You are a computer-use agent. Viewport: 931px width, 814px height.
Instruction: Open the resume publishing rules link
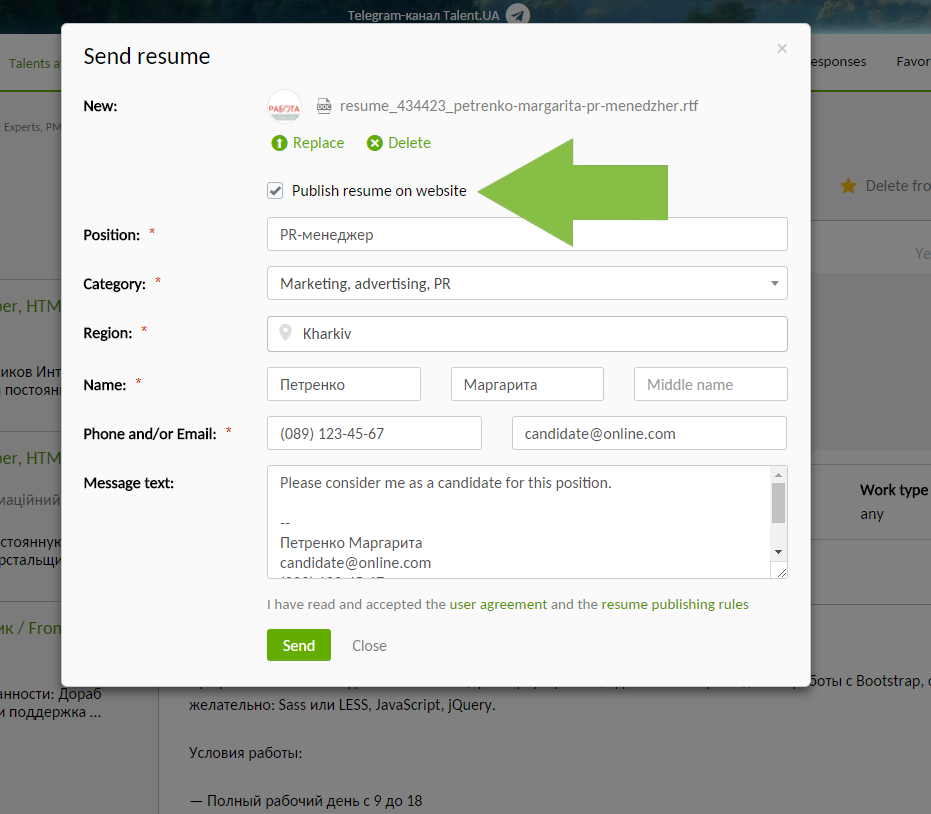675,604
